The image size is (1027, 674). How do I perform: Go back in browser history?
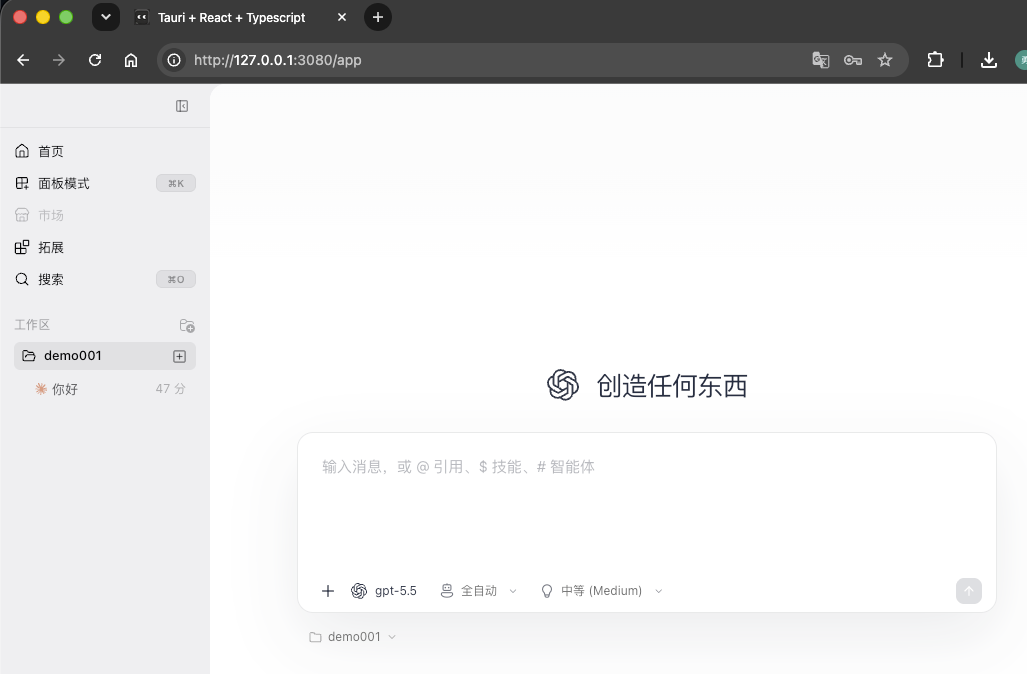[23, 60]
